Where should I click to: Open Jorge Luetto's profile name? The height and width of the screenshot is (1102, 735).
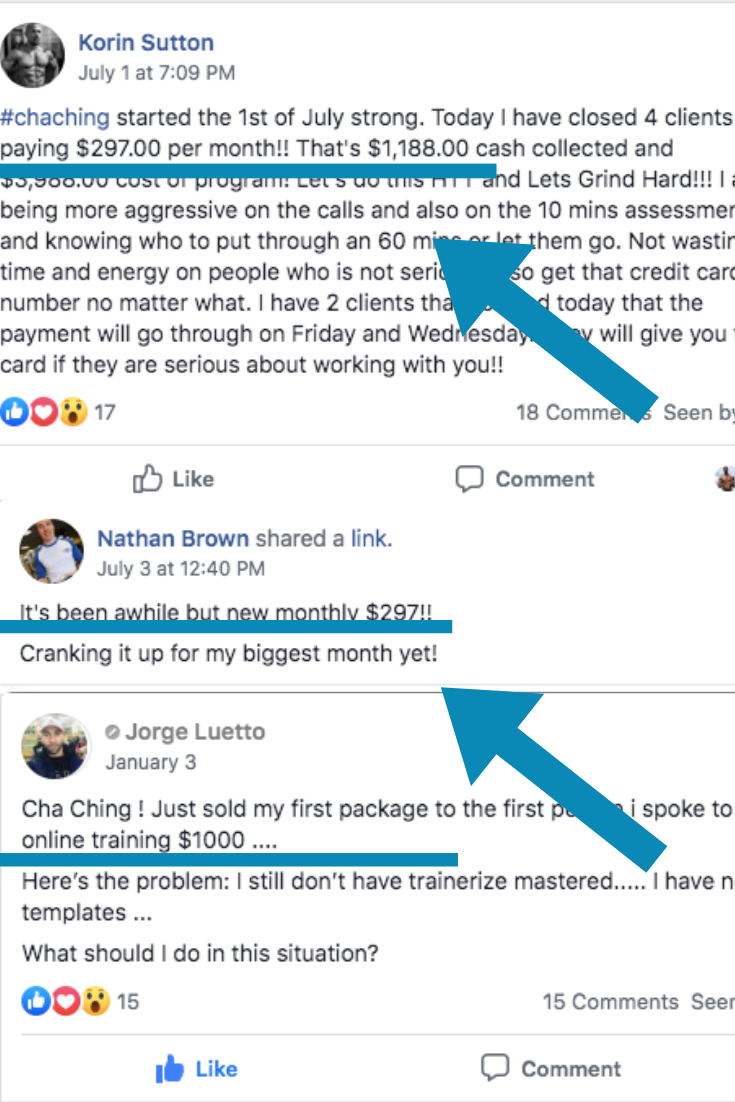point(195,732)
